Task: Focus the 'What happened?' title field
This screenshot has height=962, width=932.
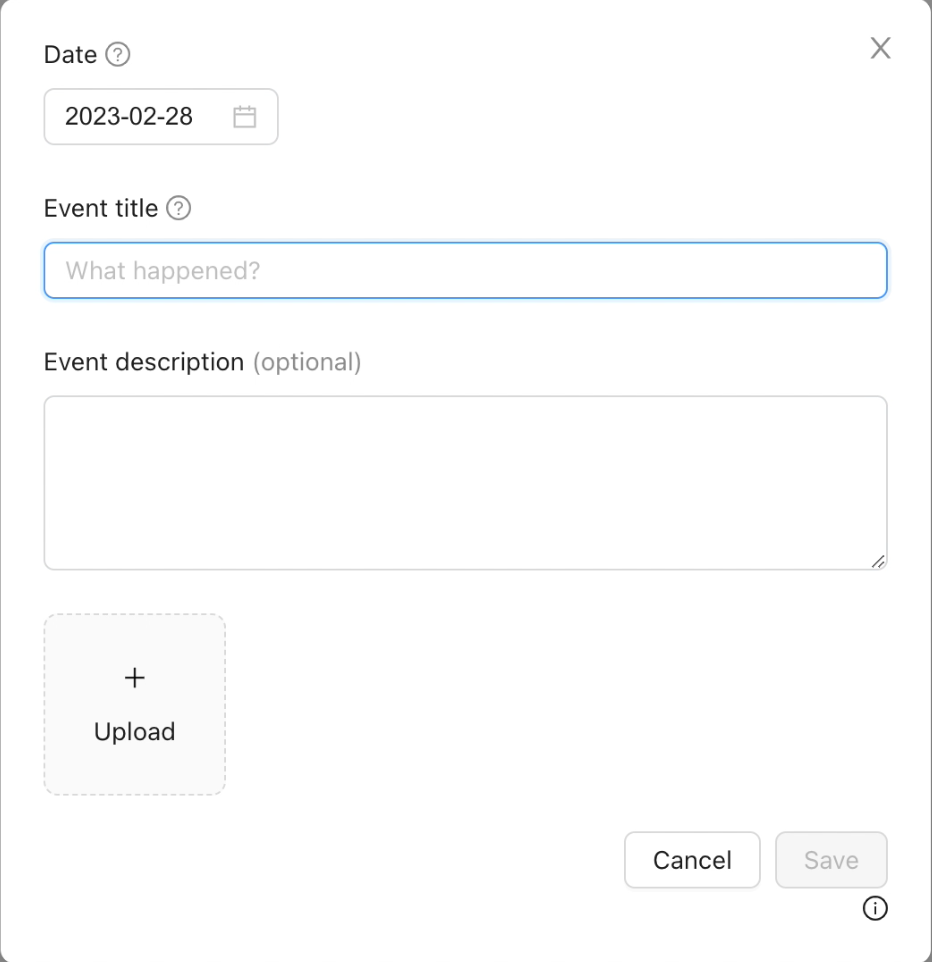Action: [465, 270]
